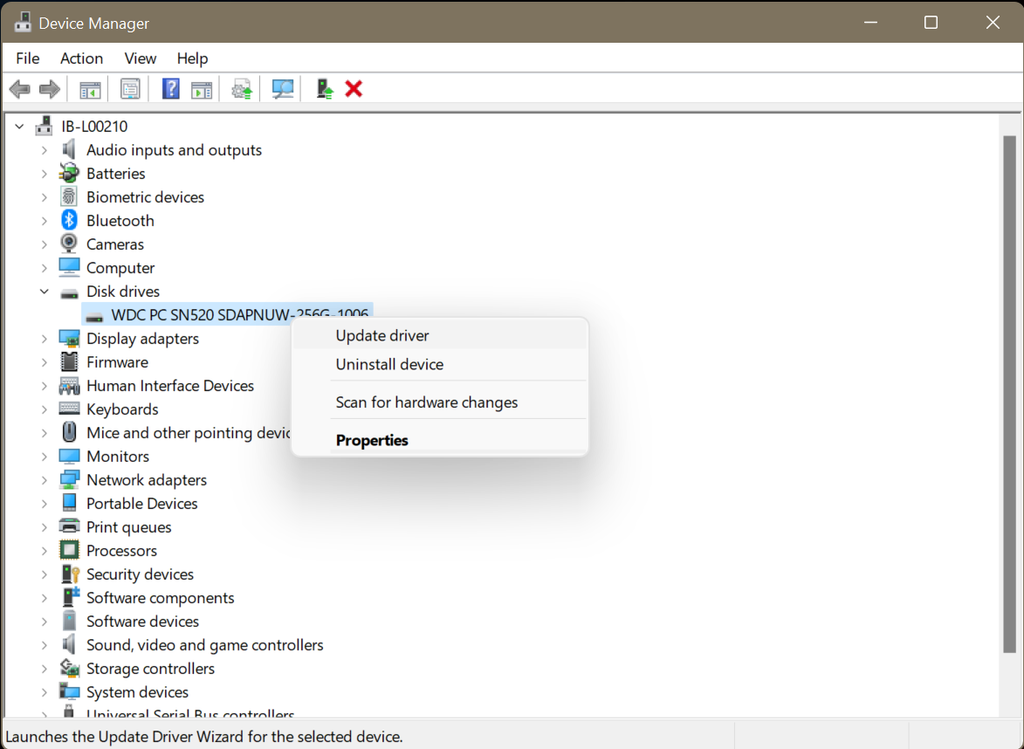Viewport: 1024px width, 749px height.
Task: Click Update device driver toolbar icon
Action: (242, 89)
